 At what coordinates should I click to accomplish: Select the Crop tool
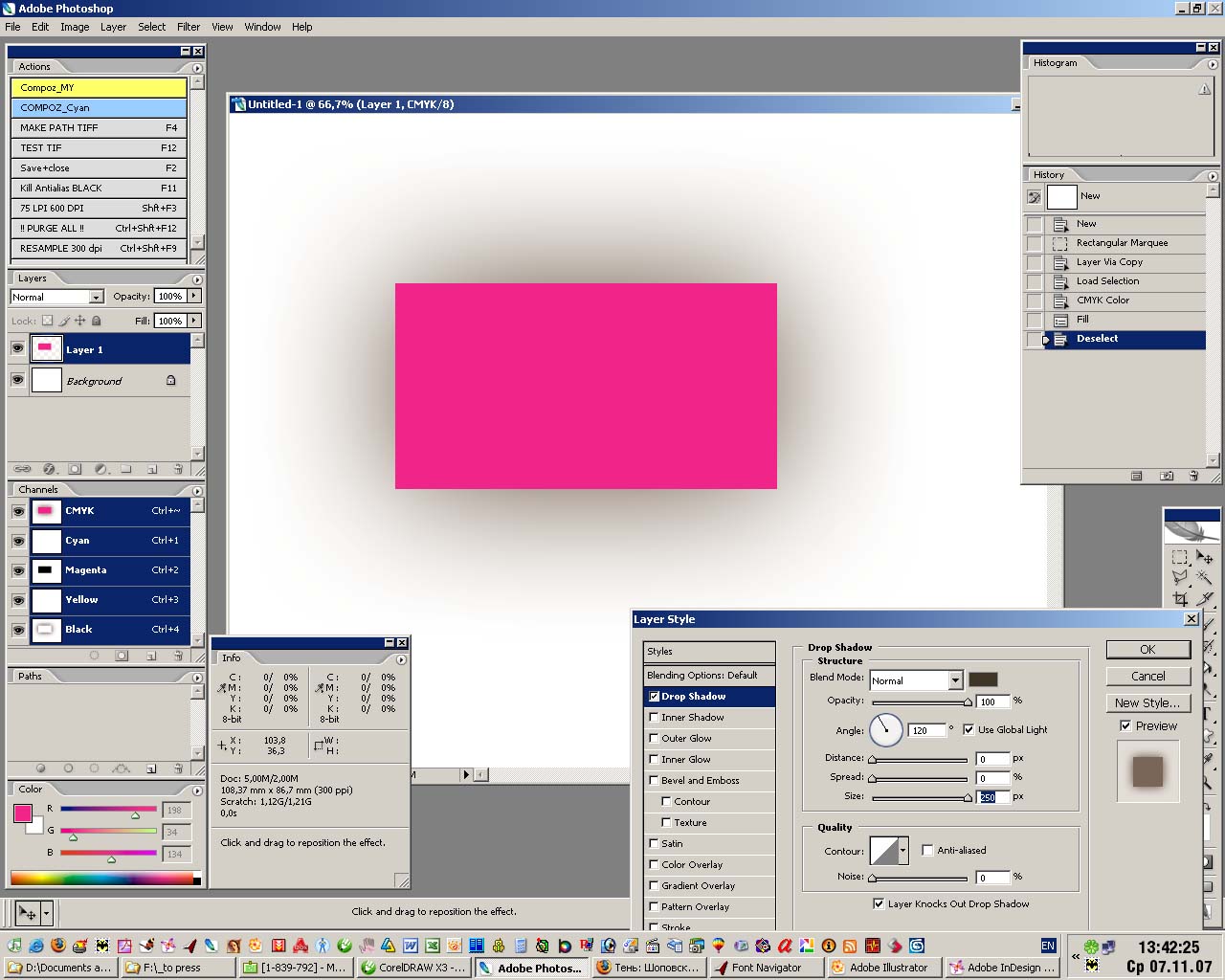tap(1179, 599)
